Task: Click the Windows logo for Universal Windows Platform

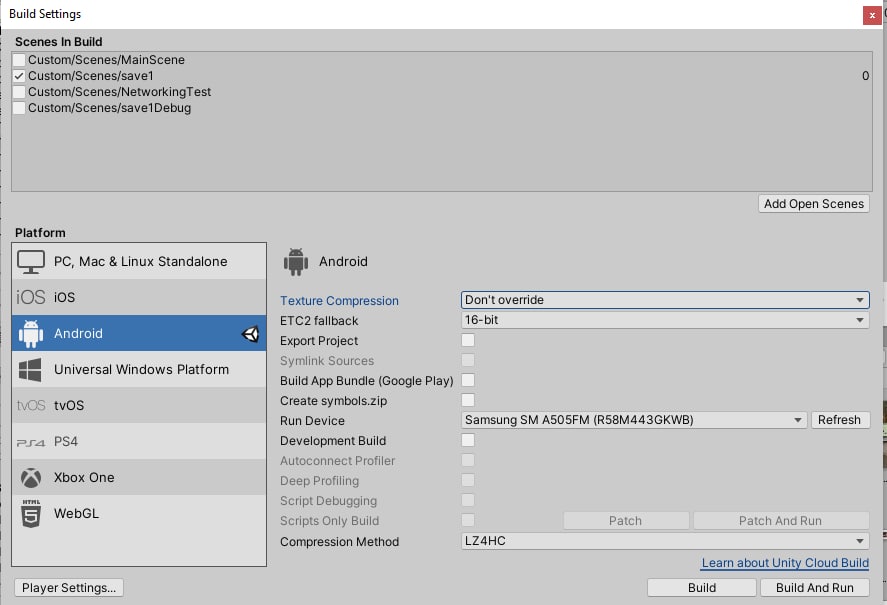Action: click(x=30, y=370)
